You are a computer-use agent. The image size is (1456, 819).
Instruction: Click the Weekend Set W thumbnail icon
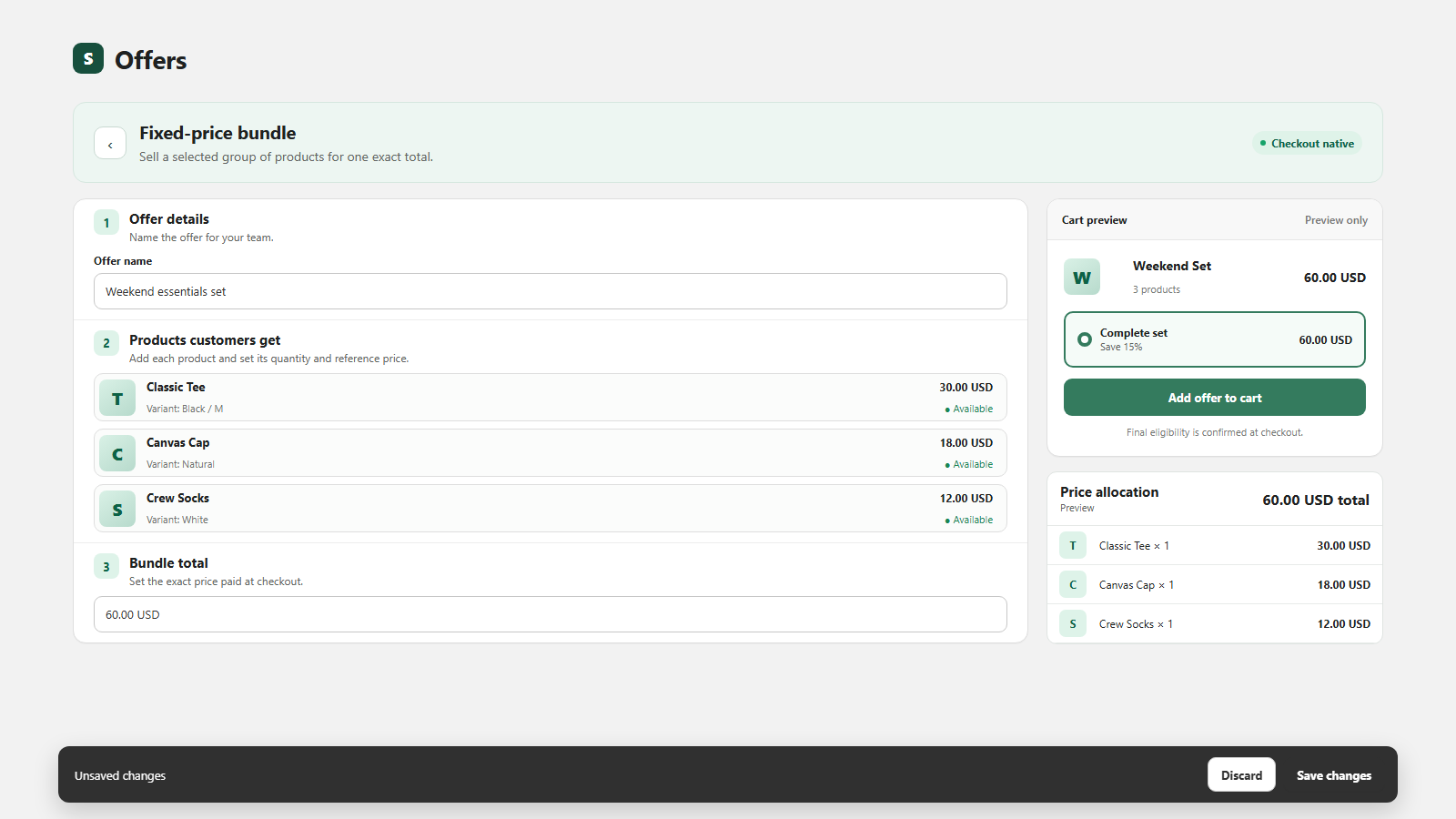coord(1082,278)
